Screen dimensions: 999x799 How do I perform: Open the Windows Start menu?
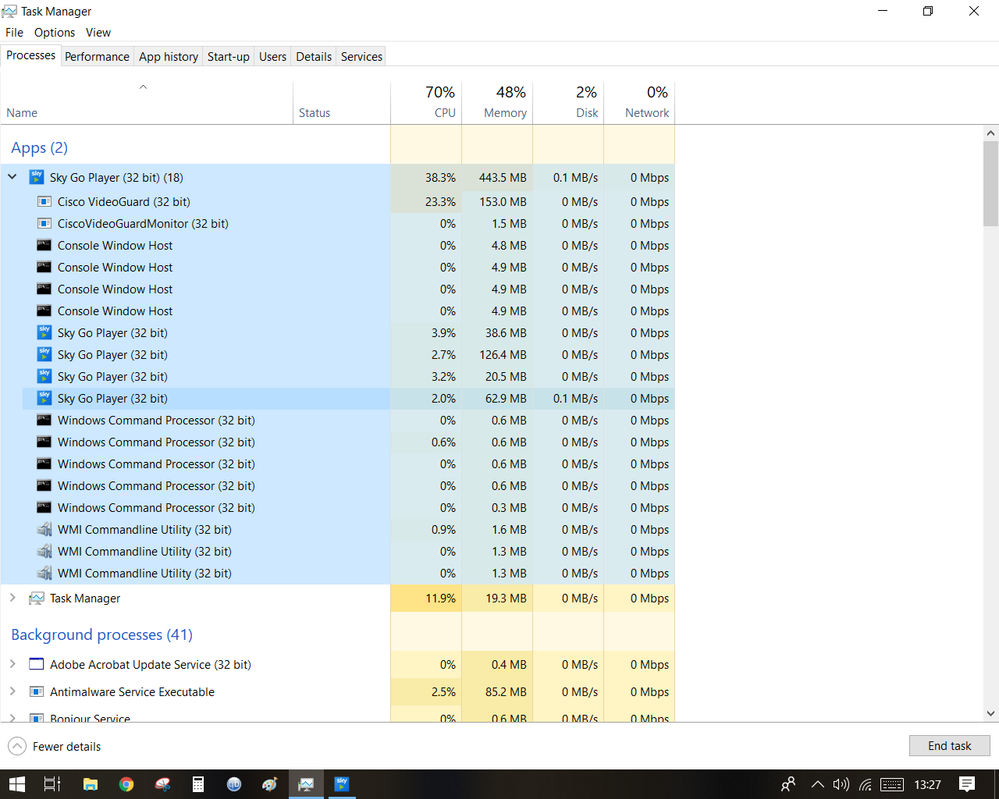[x=17, y=784]
